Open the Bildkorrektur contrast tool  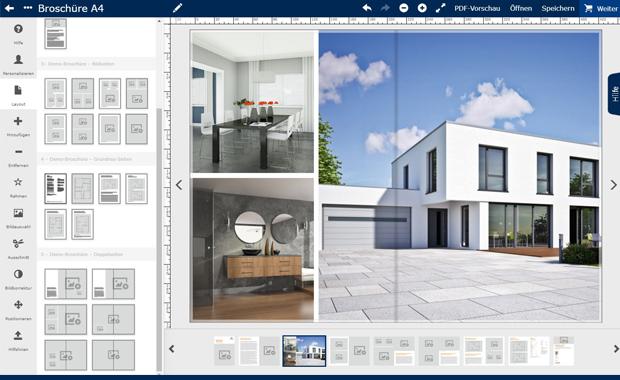click(x=18, y=279)
